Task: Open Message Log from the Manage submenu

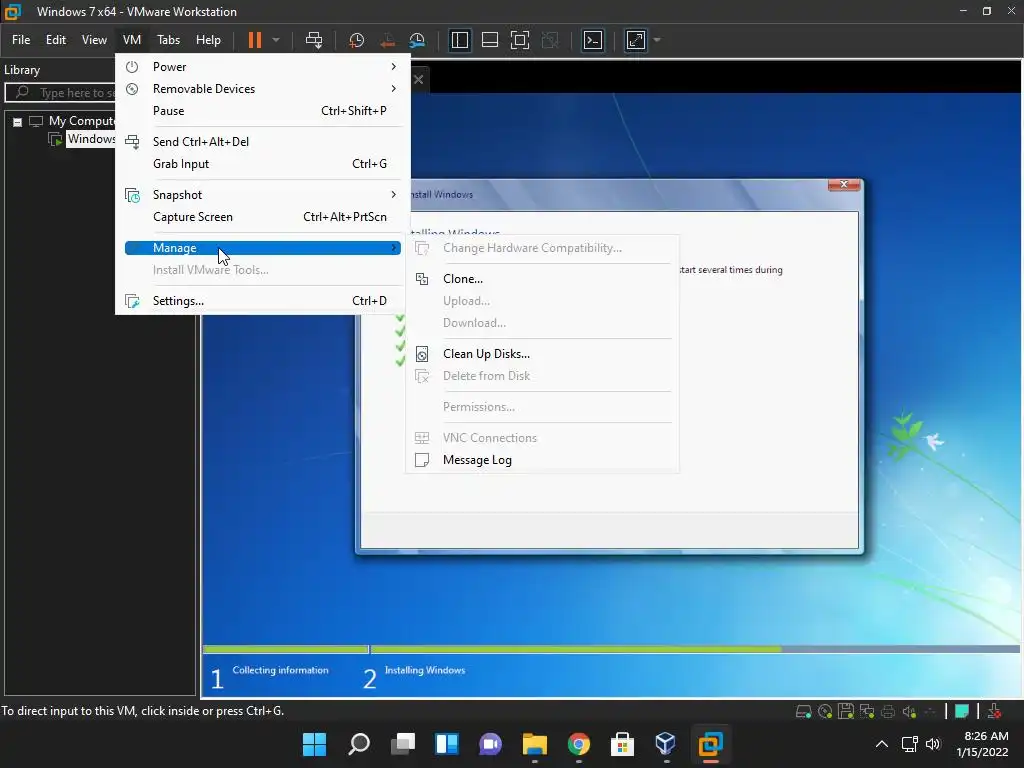Action: coord(543,460)
